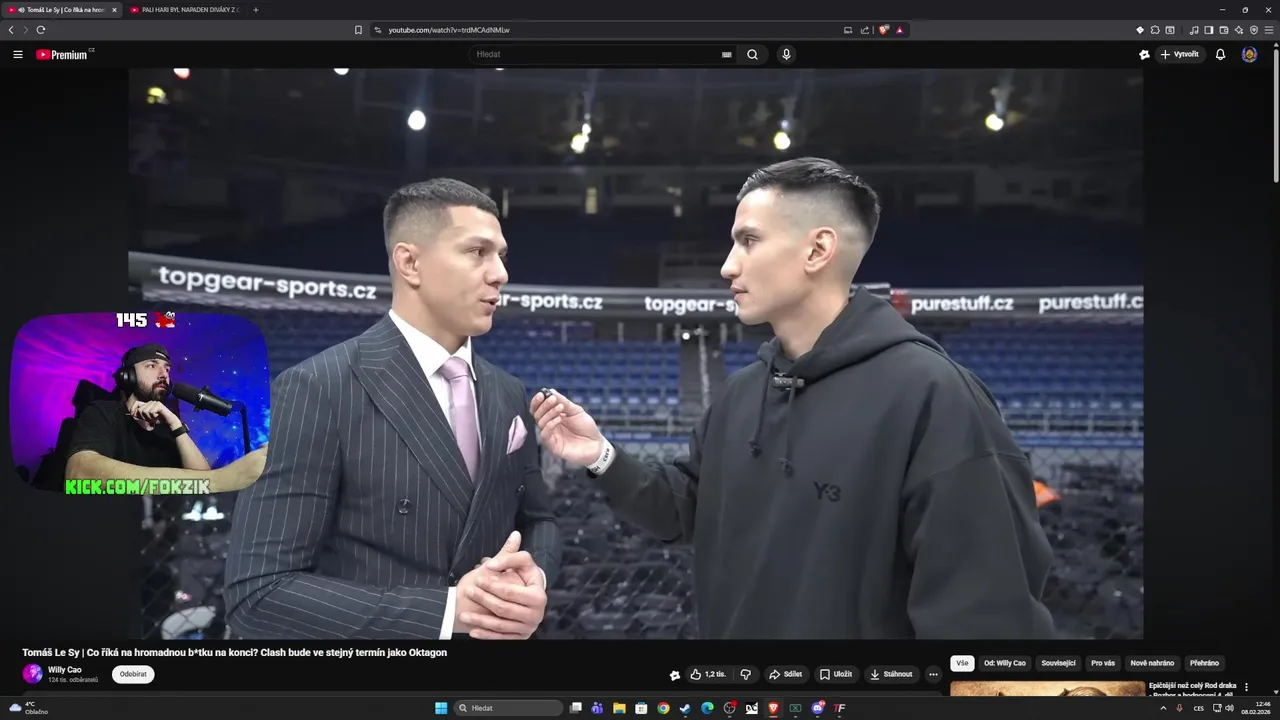Open the YouTube account avatar menu
Viewport: 1280px width, 720px height.
click(1249, 55)
